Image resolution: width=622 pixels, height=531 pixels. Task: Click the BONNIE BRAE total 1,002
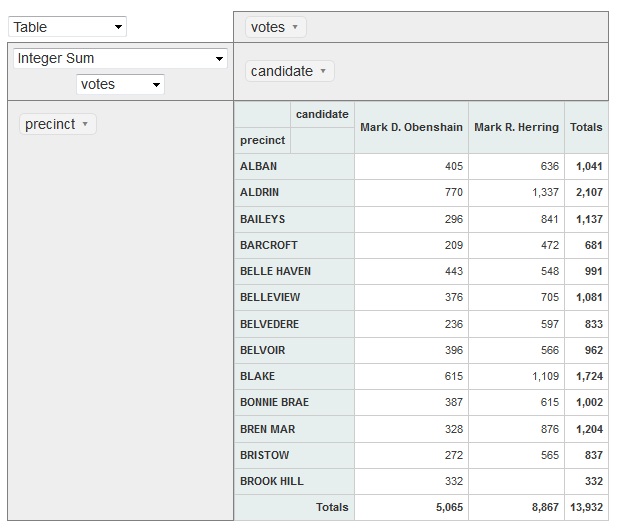tap(586, 403)
